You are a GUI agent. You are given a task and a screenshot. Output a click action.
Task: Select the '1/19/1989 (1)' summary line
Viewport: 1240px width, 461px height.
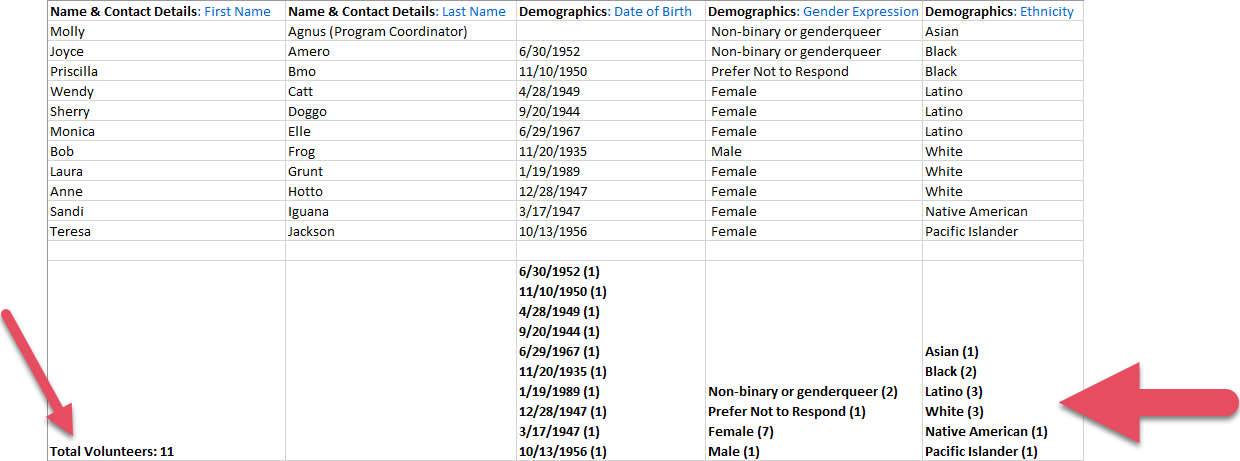click(x=559, y=391)
